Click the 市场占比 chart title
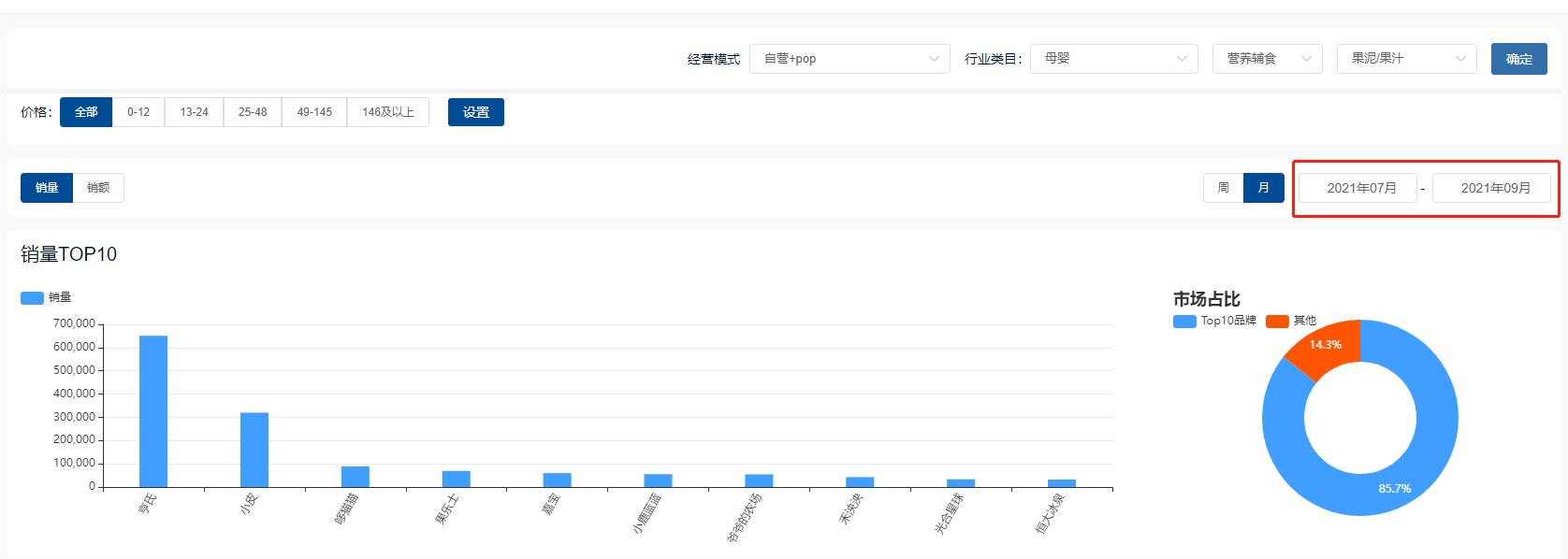The width and height of the screenshot is (1568, 559). [1207, 299]
